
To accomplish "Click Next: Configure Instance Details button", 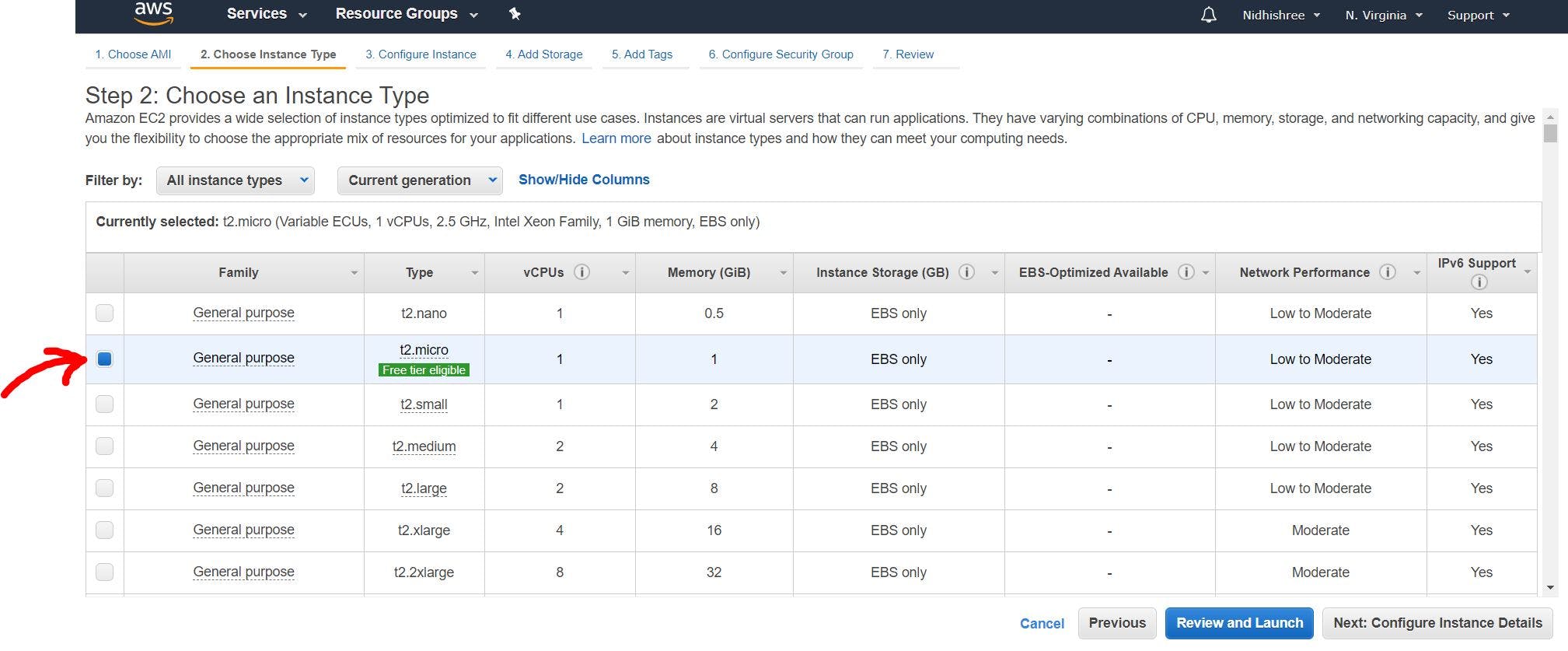I will tap(1437, 623).
